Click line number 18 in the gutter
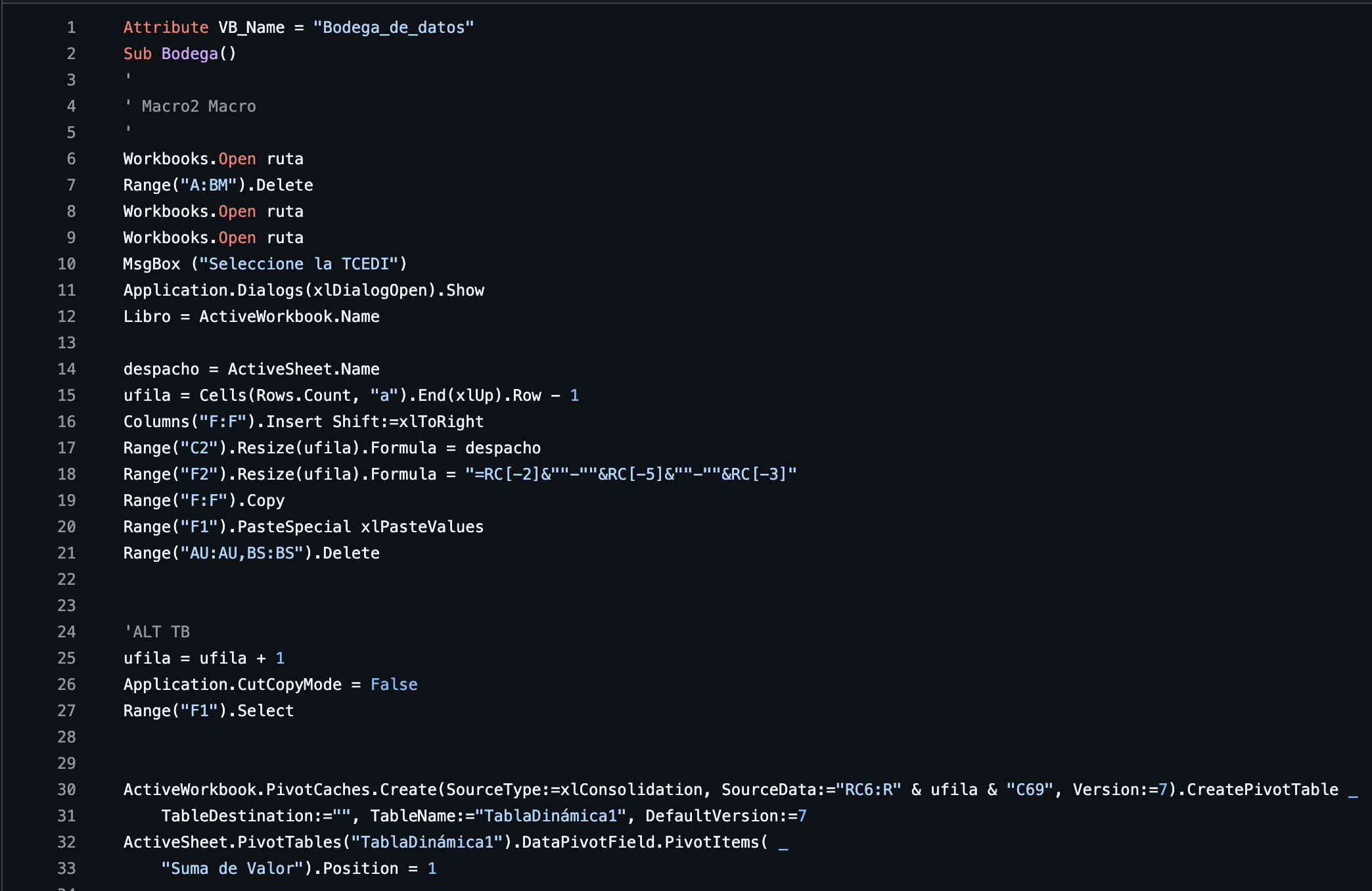Image resolution: width=1372 pixels, height=891 pixels. [67, 474]
